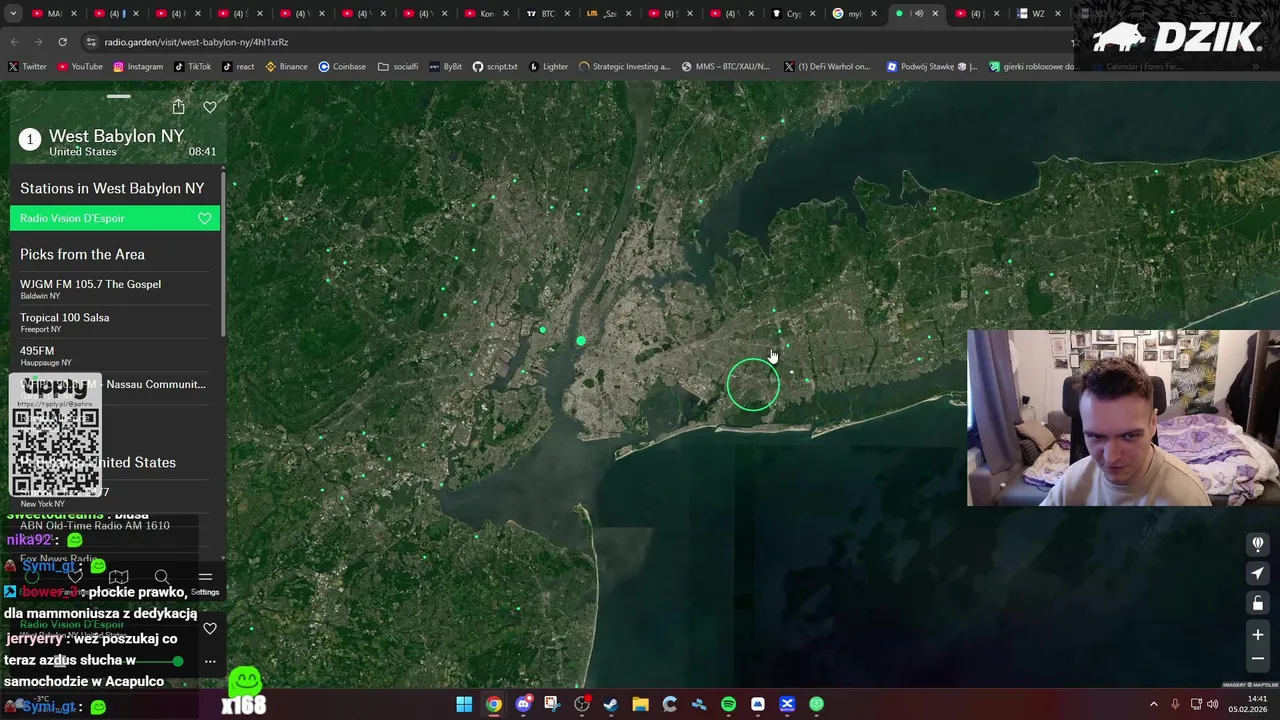The height and width of the screenshot is (720, 1280).
Task: Open Discord from the taskbar
Action: (523, 704)
